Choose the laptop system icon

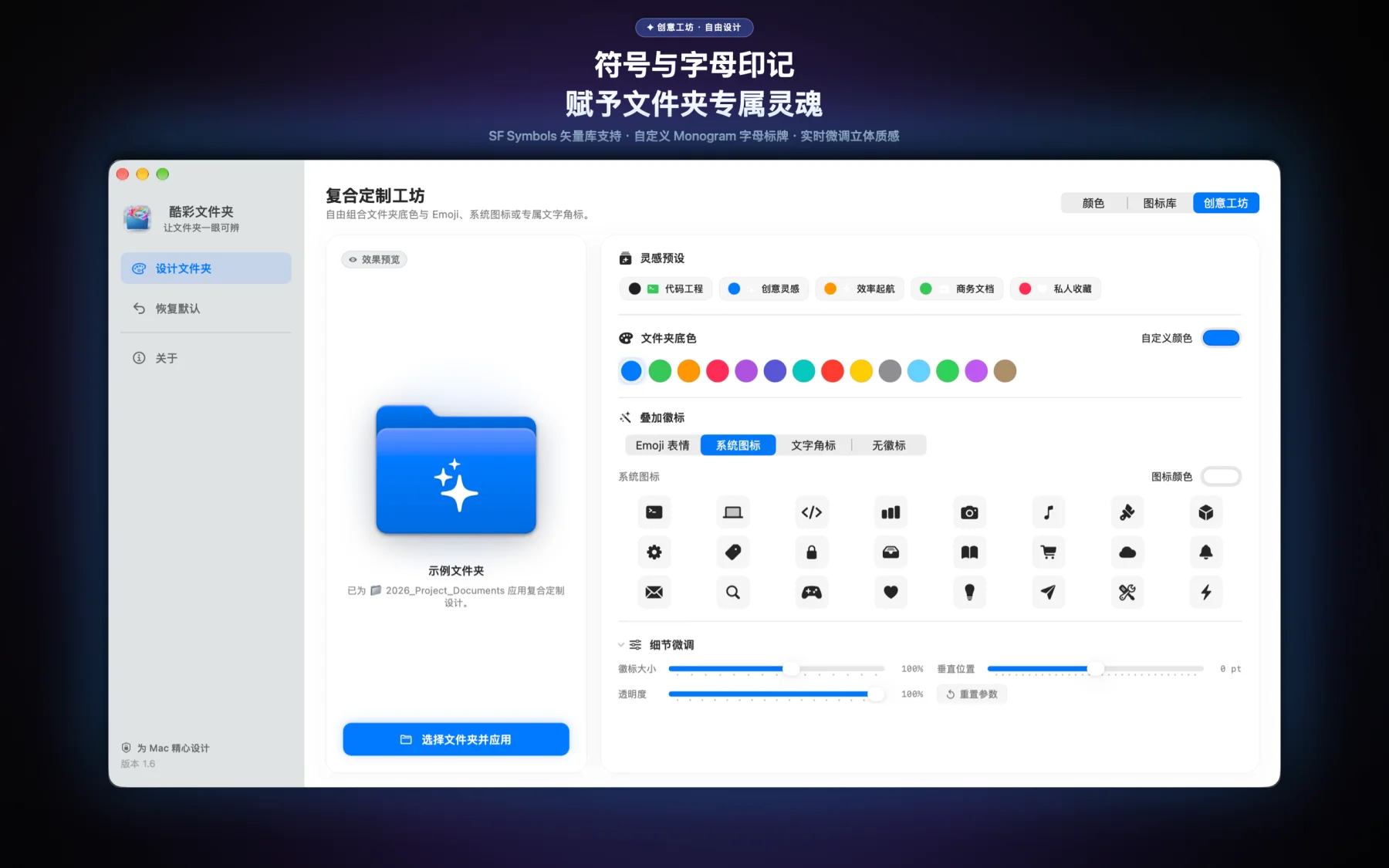(732, 512)
